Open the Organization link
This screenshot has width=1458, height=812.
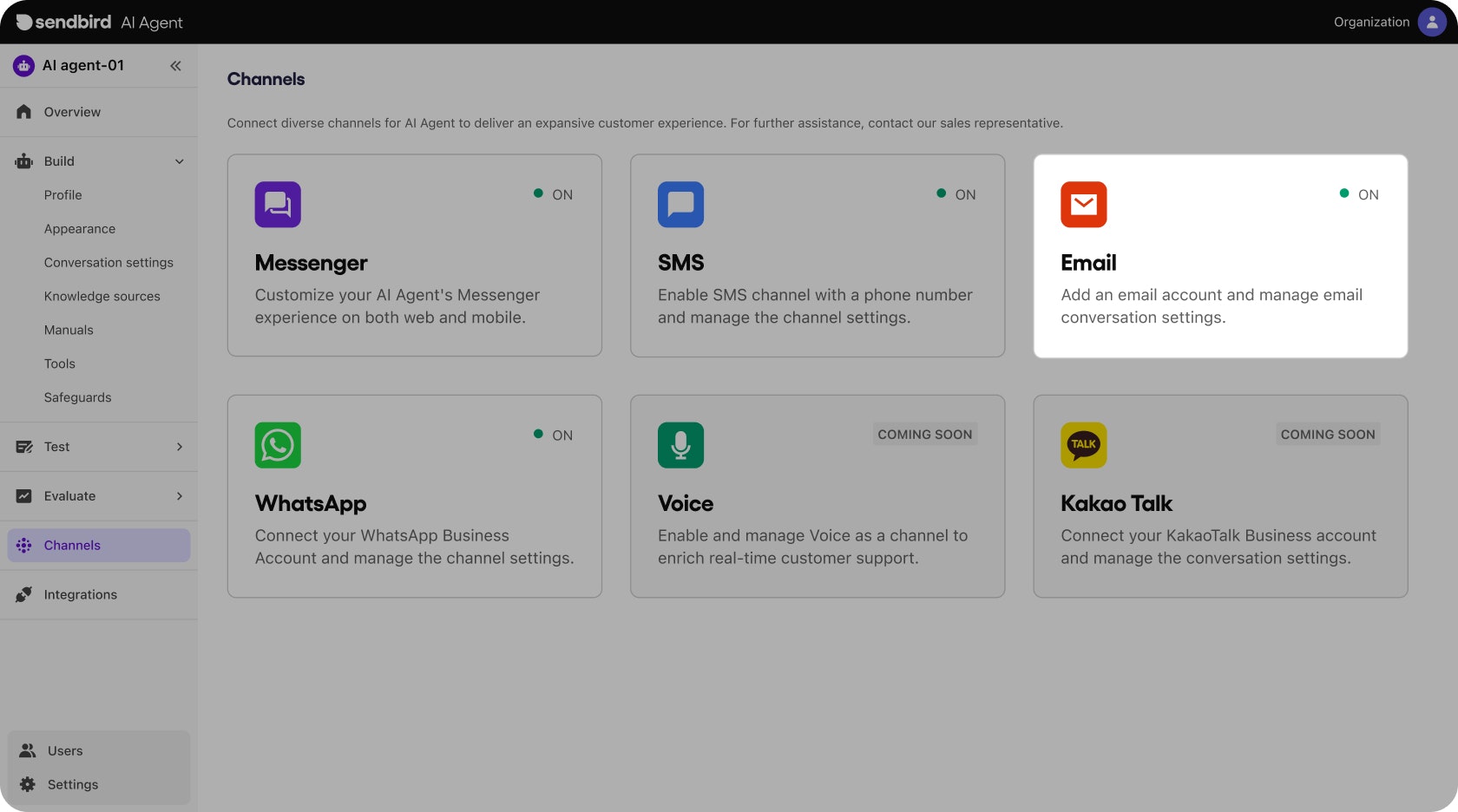pos(1371,22)
